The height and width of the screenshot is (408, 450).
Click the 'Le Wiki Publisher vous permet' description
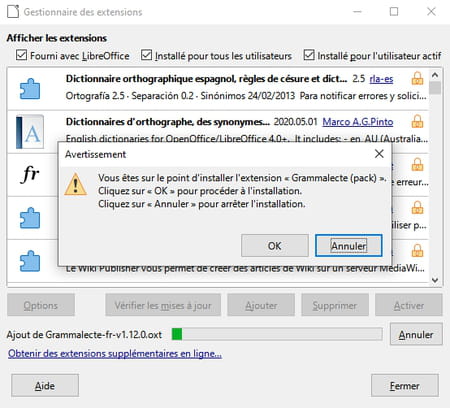click(245, 268)
